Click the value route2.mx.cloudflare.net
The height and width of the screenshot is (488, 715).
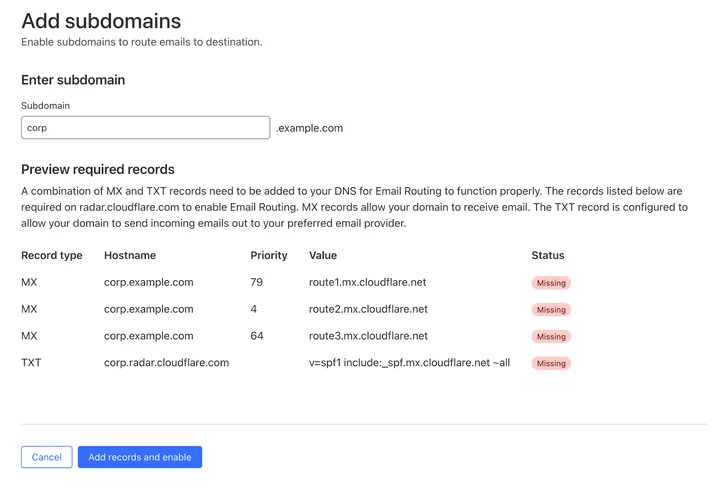pyautogui.click(x=368, y=309)
